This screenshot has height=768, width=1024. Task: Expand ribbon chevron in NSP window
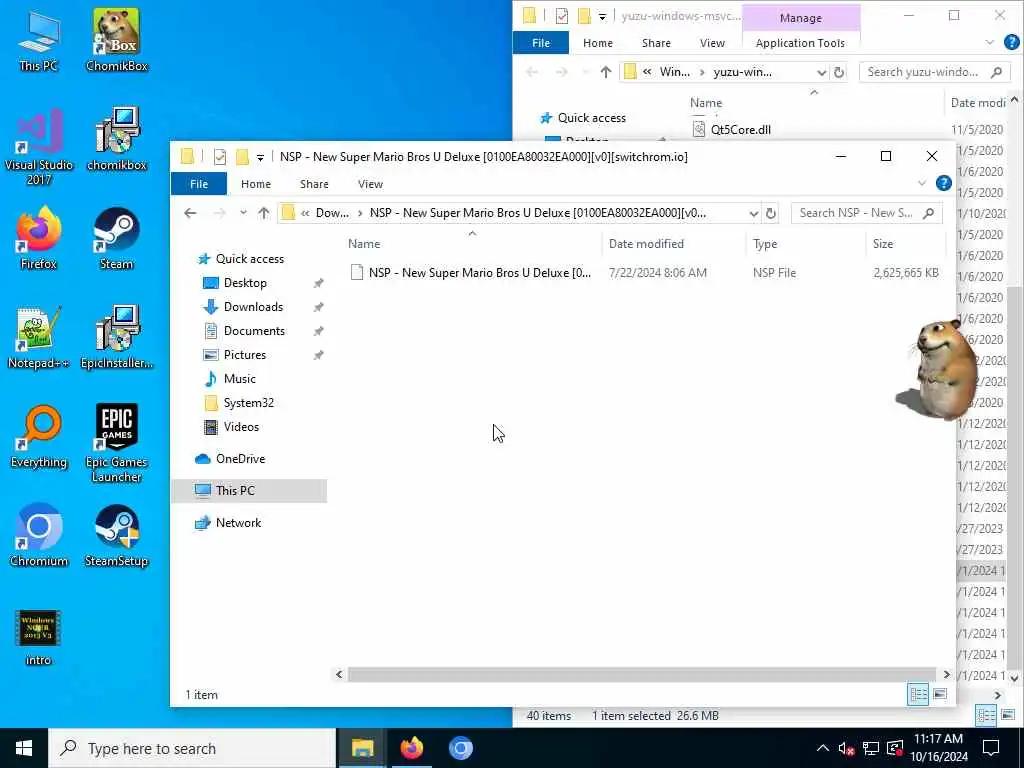click(922, 184)
